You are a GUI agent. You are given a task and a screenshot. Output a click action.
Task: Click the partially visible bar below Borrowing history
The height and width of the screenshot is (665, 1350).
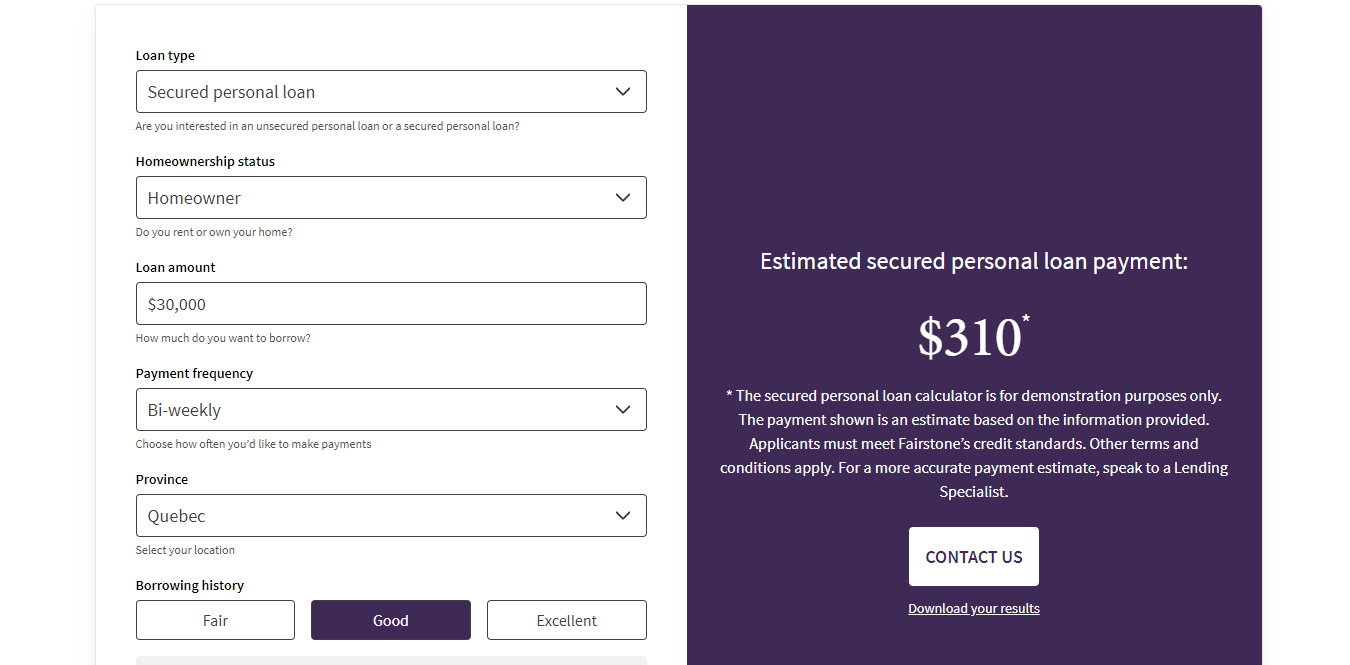click(391, 660)
